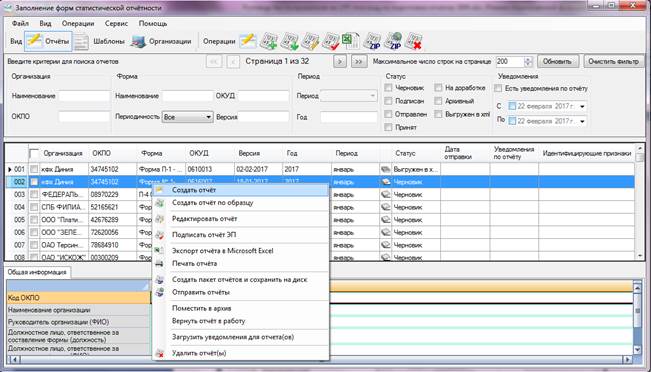Enable the Отправлен status checkbox
The image size is (651, 372).
click(388, 114)
